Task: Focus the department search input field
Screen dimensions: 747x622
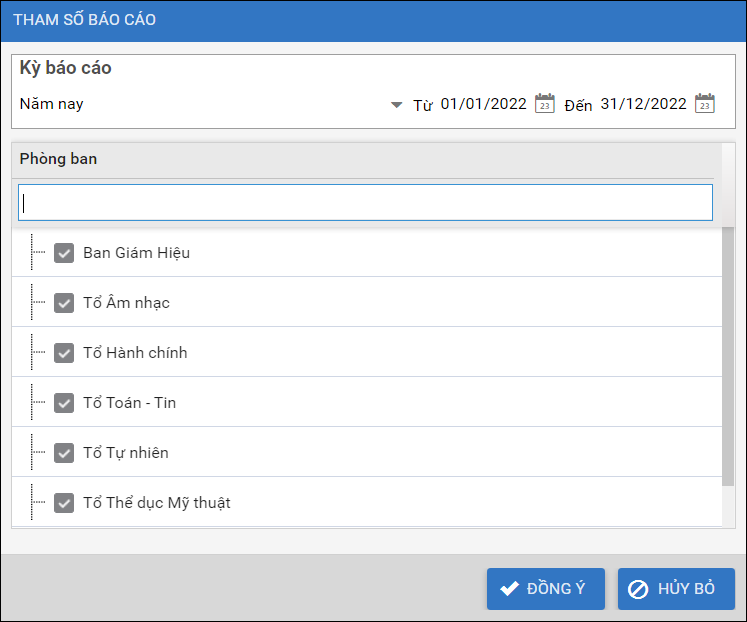Action: (x=365, y=202)
